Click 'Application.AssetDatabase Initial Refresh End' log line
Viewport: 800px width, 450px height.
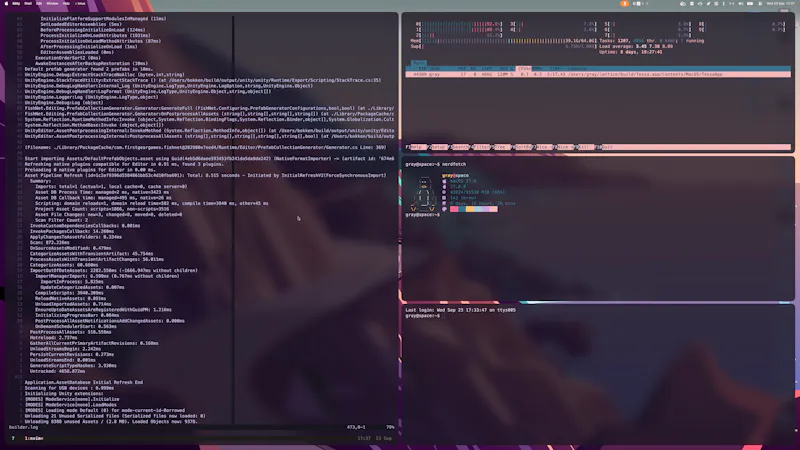click(84, 382)
